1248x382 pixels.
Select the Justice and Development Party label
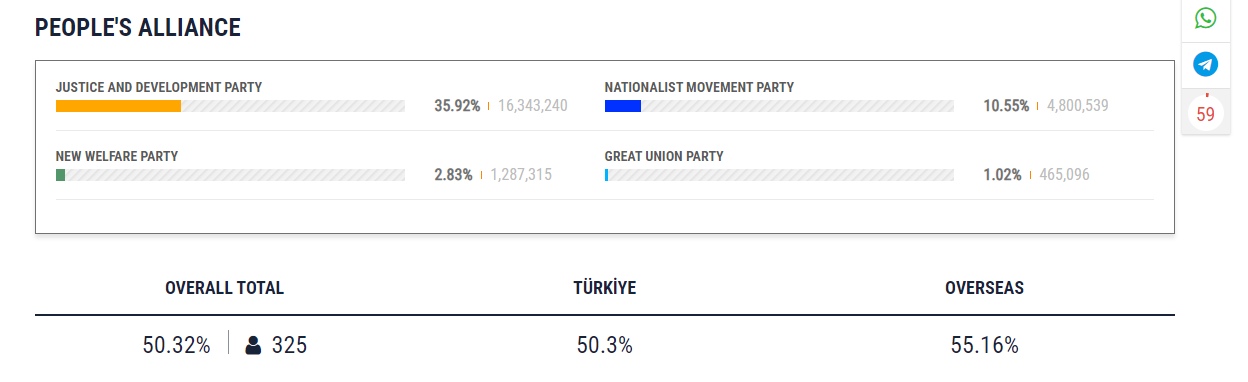point(159,88)
